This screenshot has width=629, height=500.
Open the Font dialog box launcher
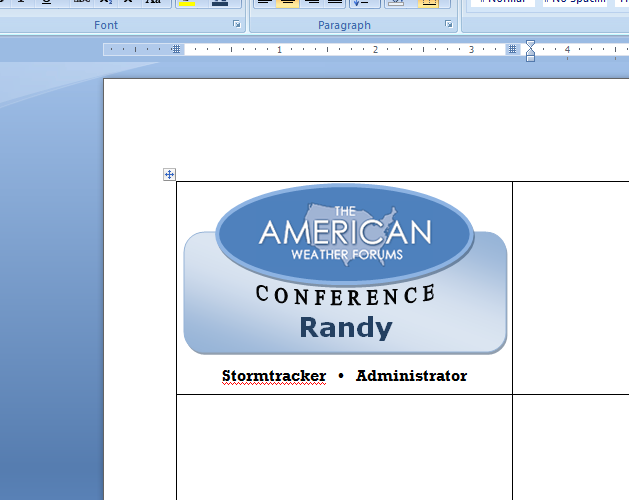(x=237, y=24)
